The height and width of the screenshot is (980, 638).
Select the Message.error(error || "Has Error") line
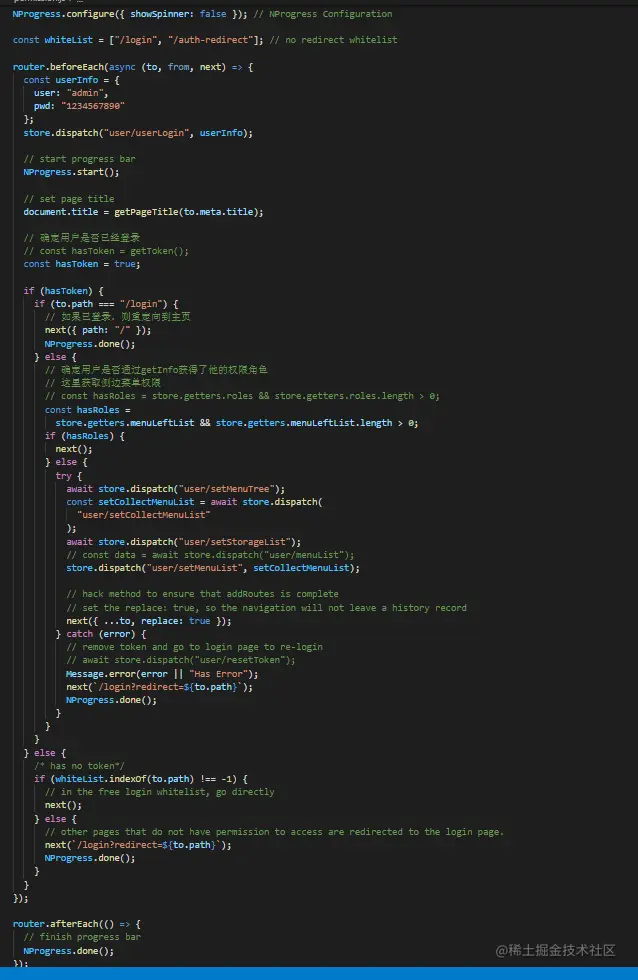[x=162, y=674]
